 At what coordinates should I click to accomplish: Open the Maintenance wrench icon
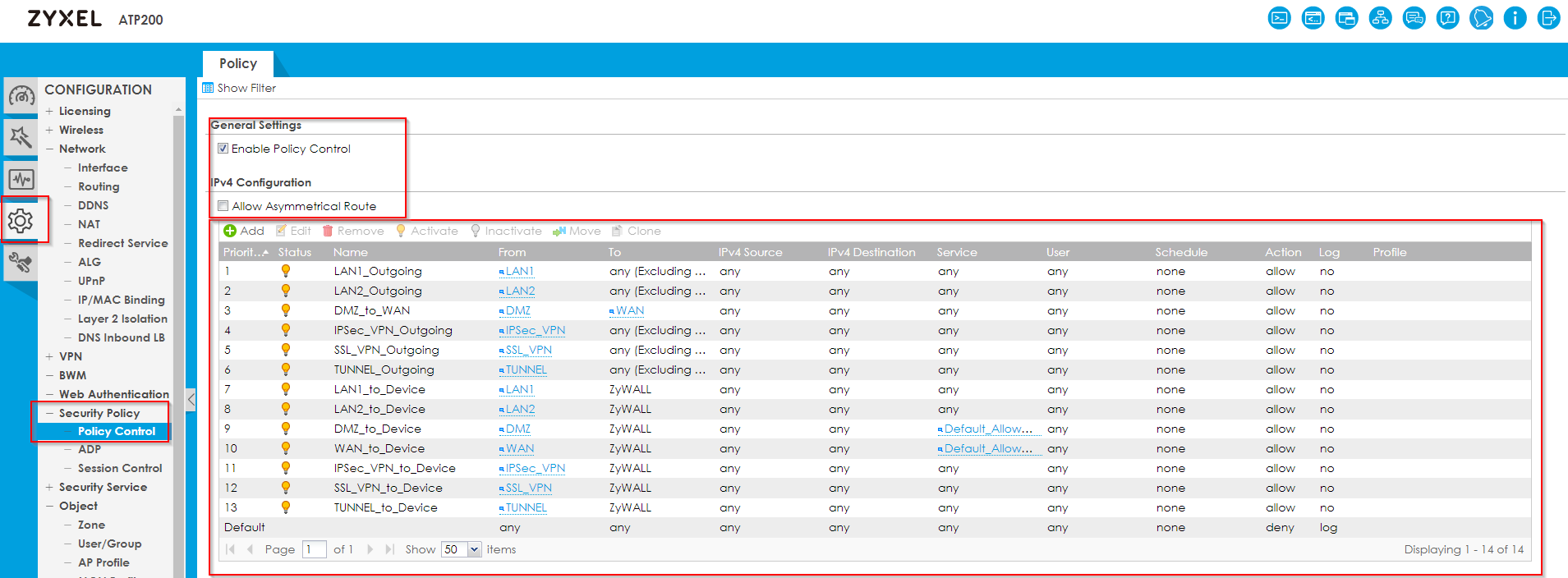click(x=21, y=263)
